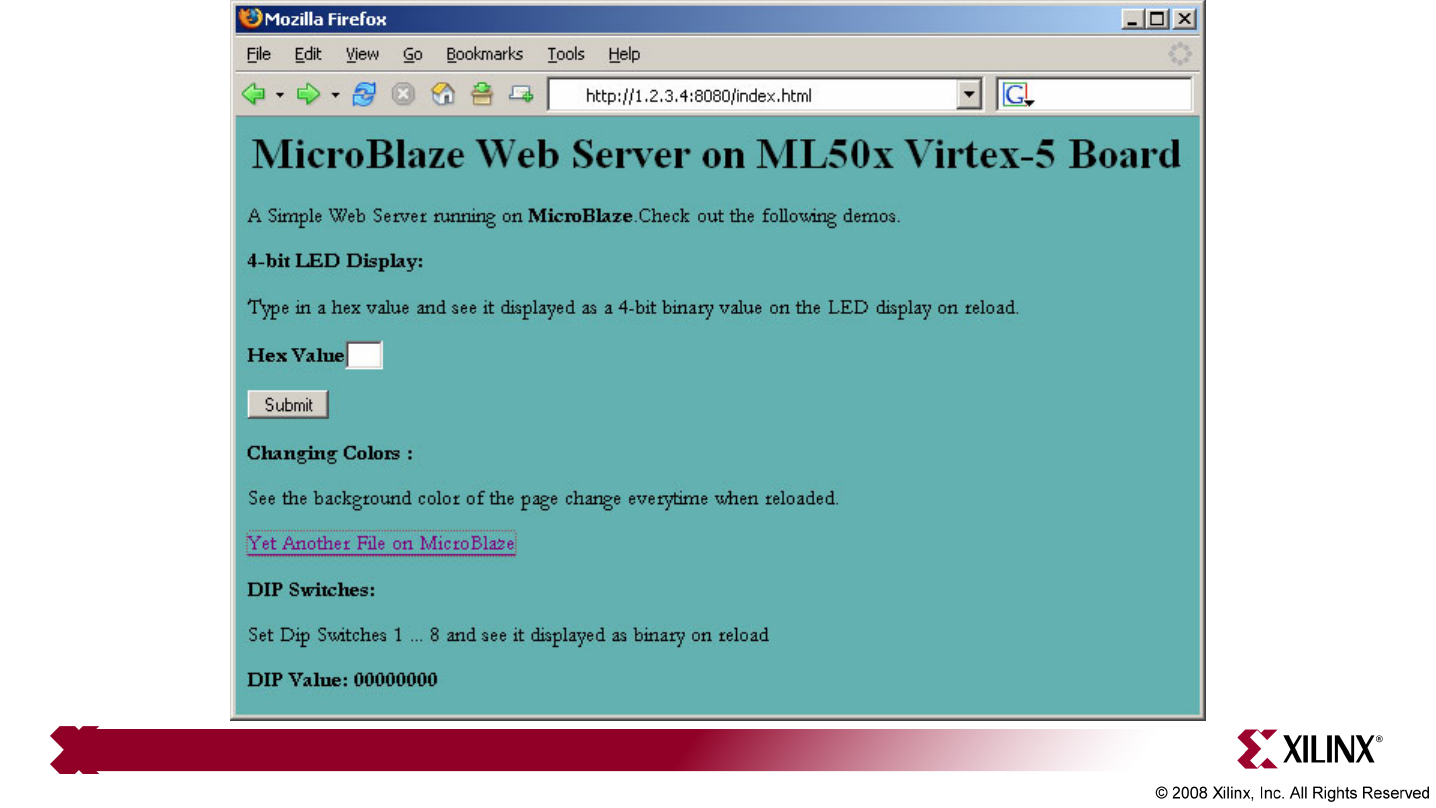Click the Submit button
The height and width of the screenshot is (808, 1436).
point(288,405)
